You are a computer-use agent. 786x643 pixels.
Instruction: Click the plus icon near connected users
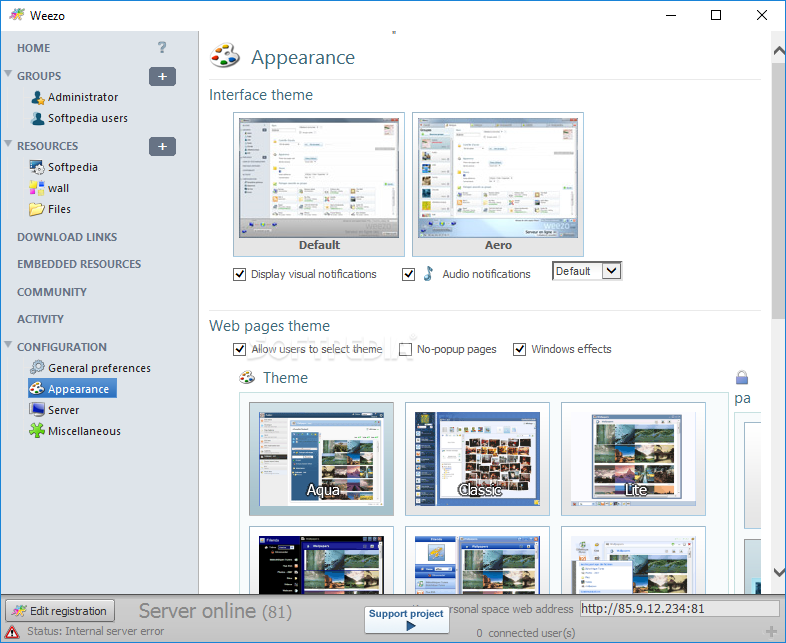pos(771,631)
